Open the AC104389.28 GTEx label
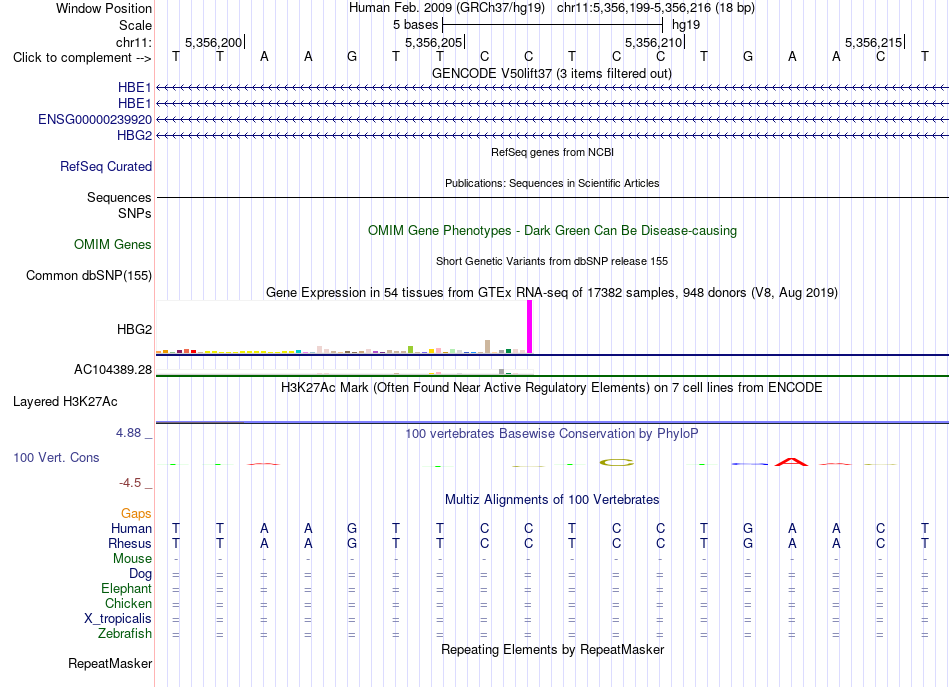This screenshot has height=687, width=950. coord(113,370)
